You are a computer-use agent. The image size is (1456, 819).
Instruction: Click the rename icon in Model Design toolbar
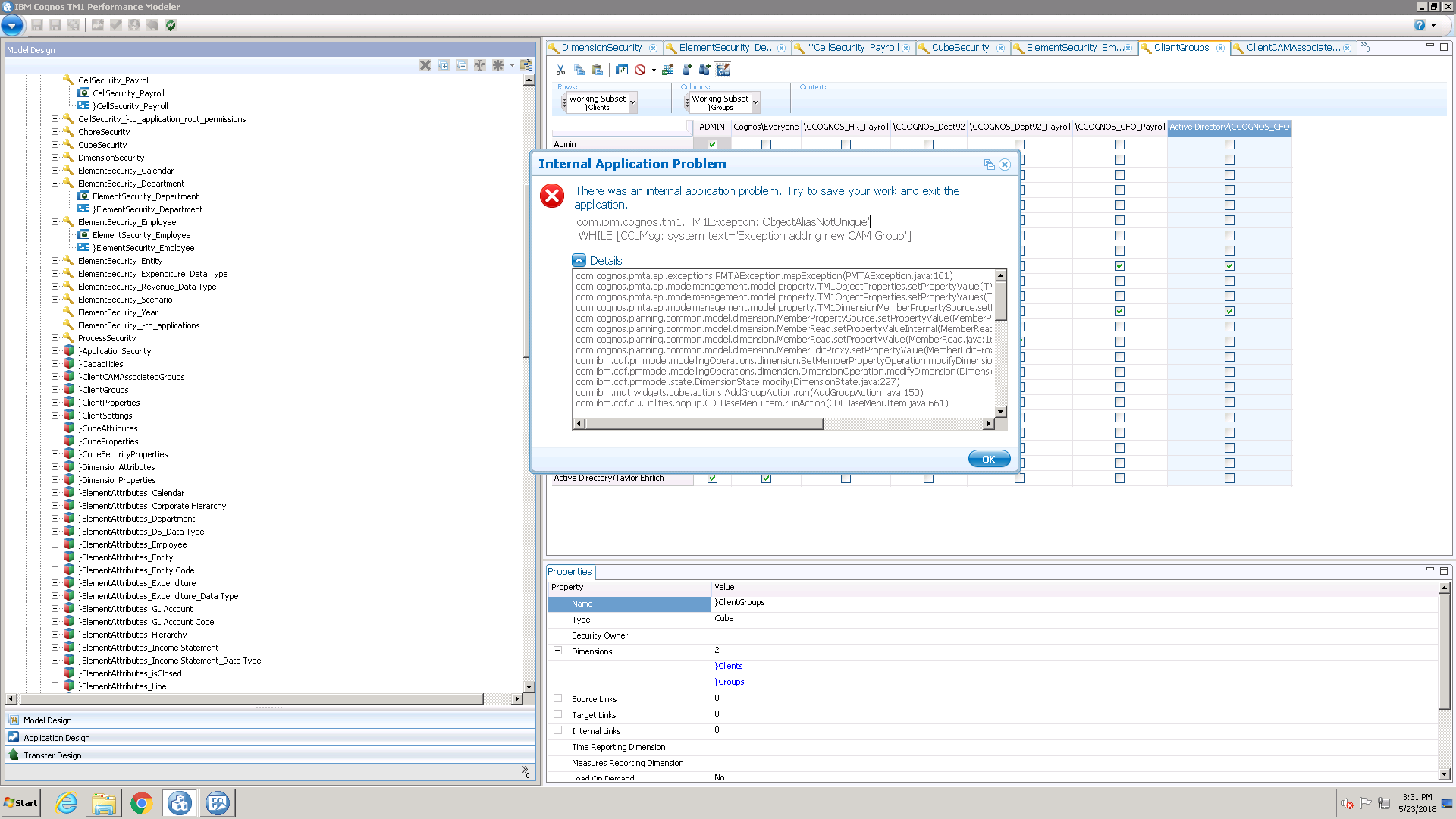(480, 66)
